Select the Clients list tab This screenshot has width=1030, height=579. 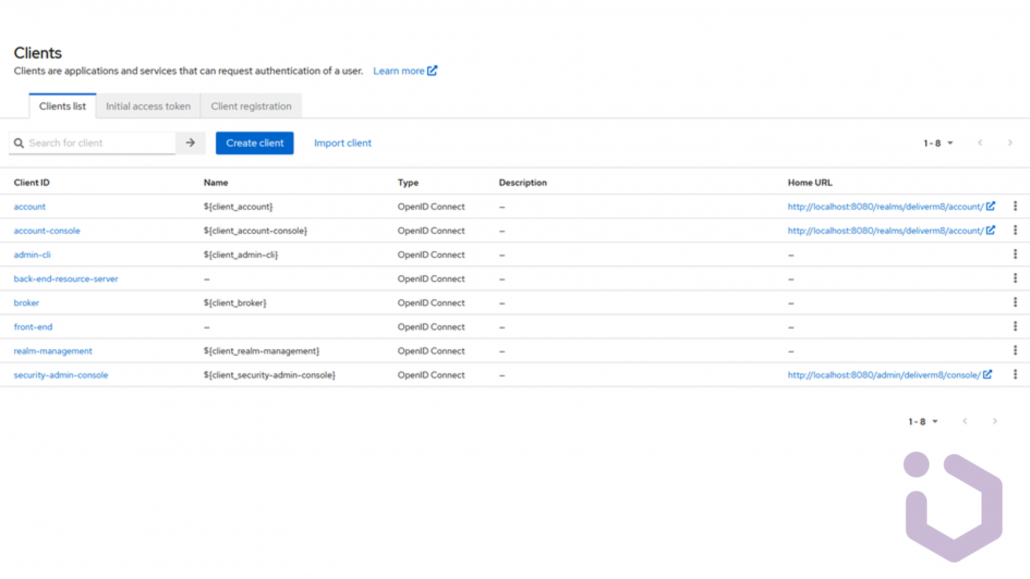point(62,106)
